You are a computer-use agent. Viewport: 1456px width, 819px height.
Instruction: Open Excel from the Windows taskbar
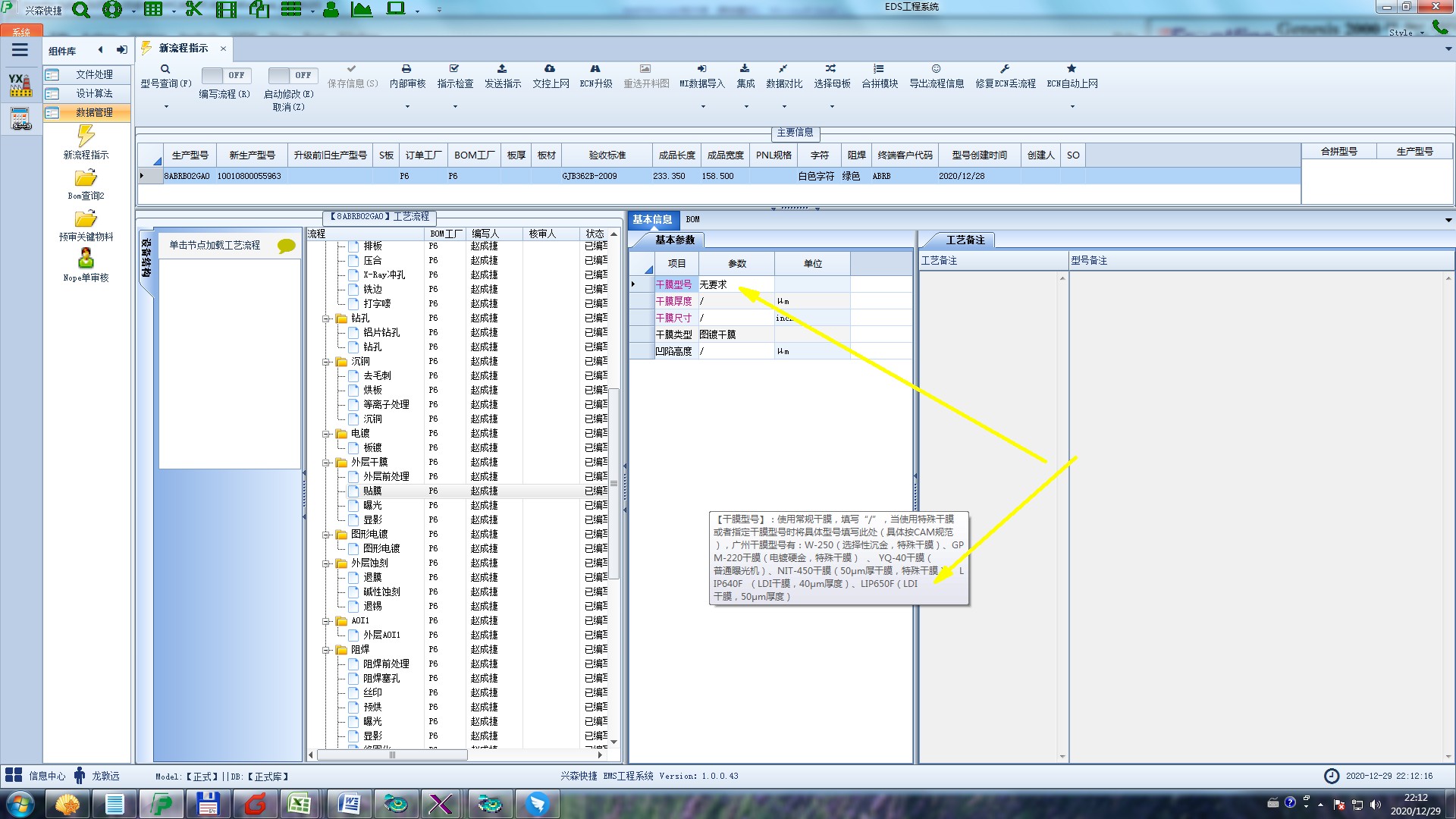pyautogui.click(x=300, y=804)
